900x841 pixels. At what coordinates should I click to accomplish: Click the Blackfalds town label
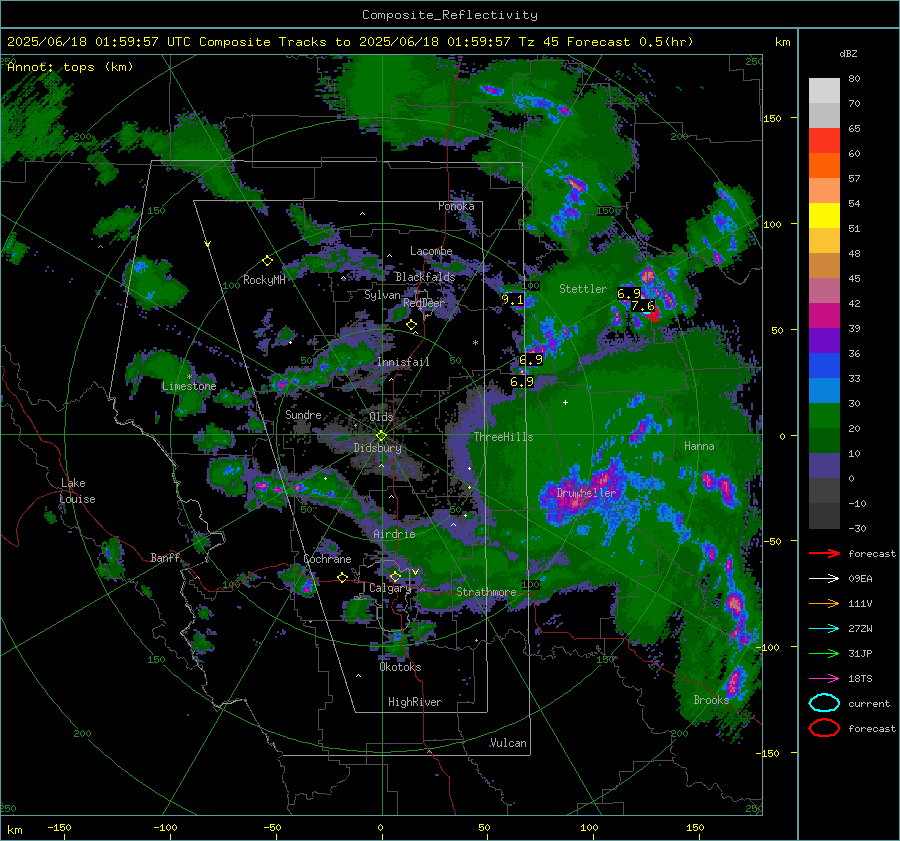(x=425, y=277)
